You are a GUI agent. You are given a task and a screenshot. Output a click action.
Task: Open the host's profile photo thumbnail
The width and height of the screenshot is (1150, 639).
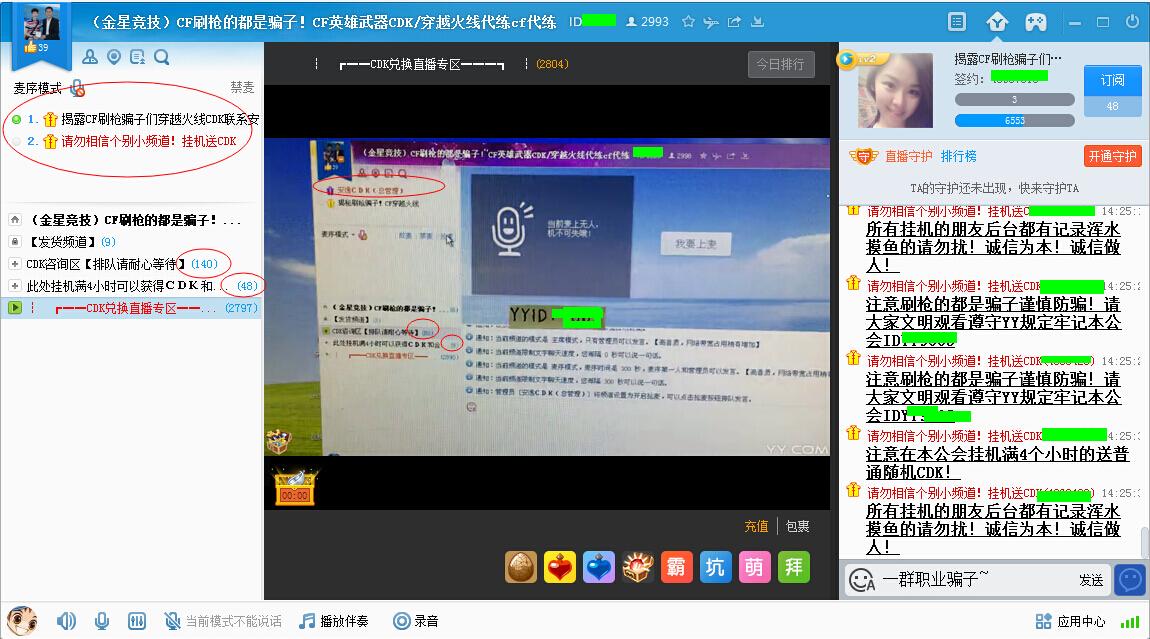[895, 91]
